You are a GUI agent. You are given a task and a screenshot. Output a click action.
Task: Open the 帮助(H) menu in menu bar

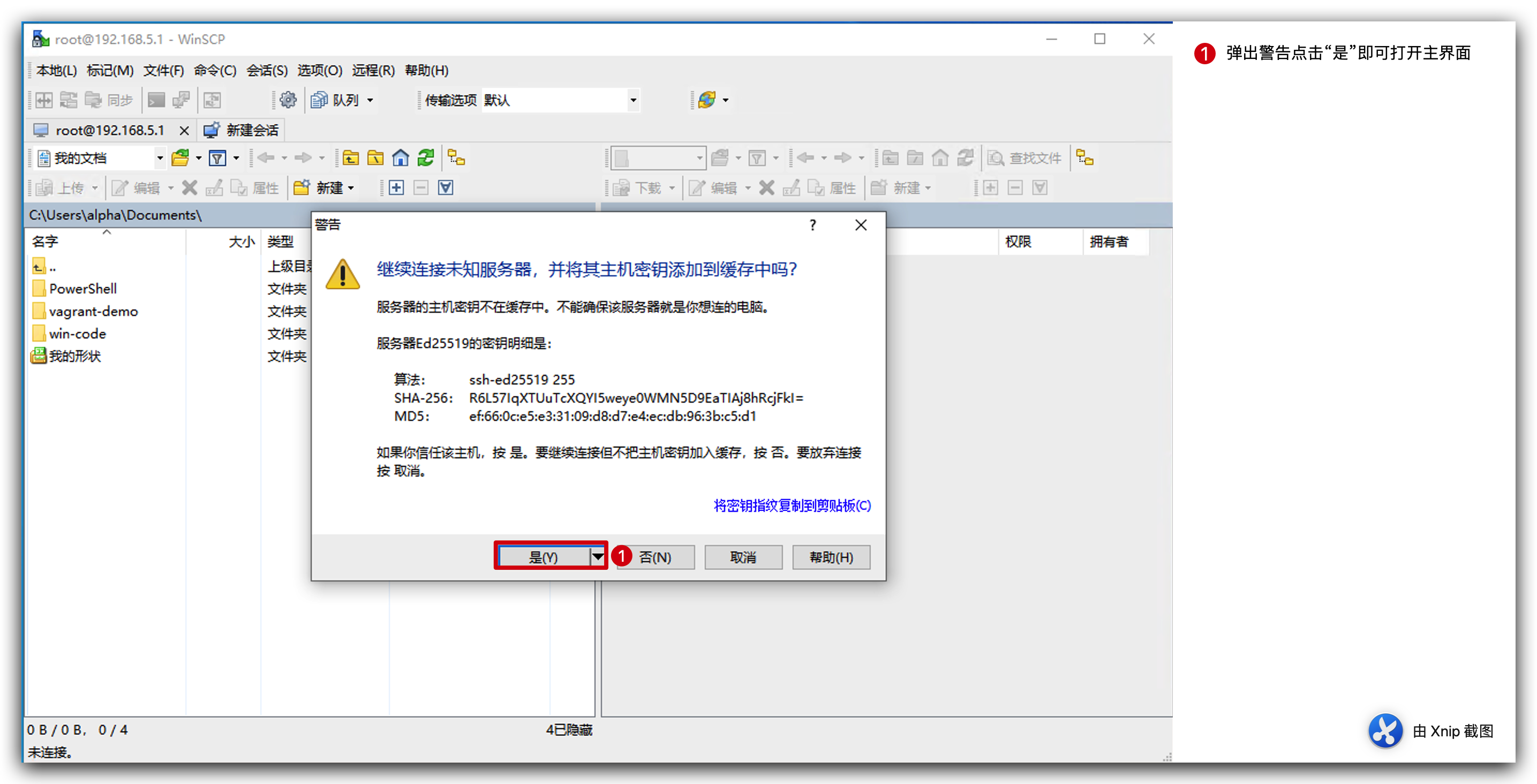coord(427,70)
